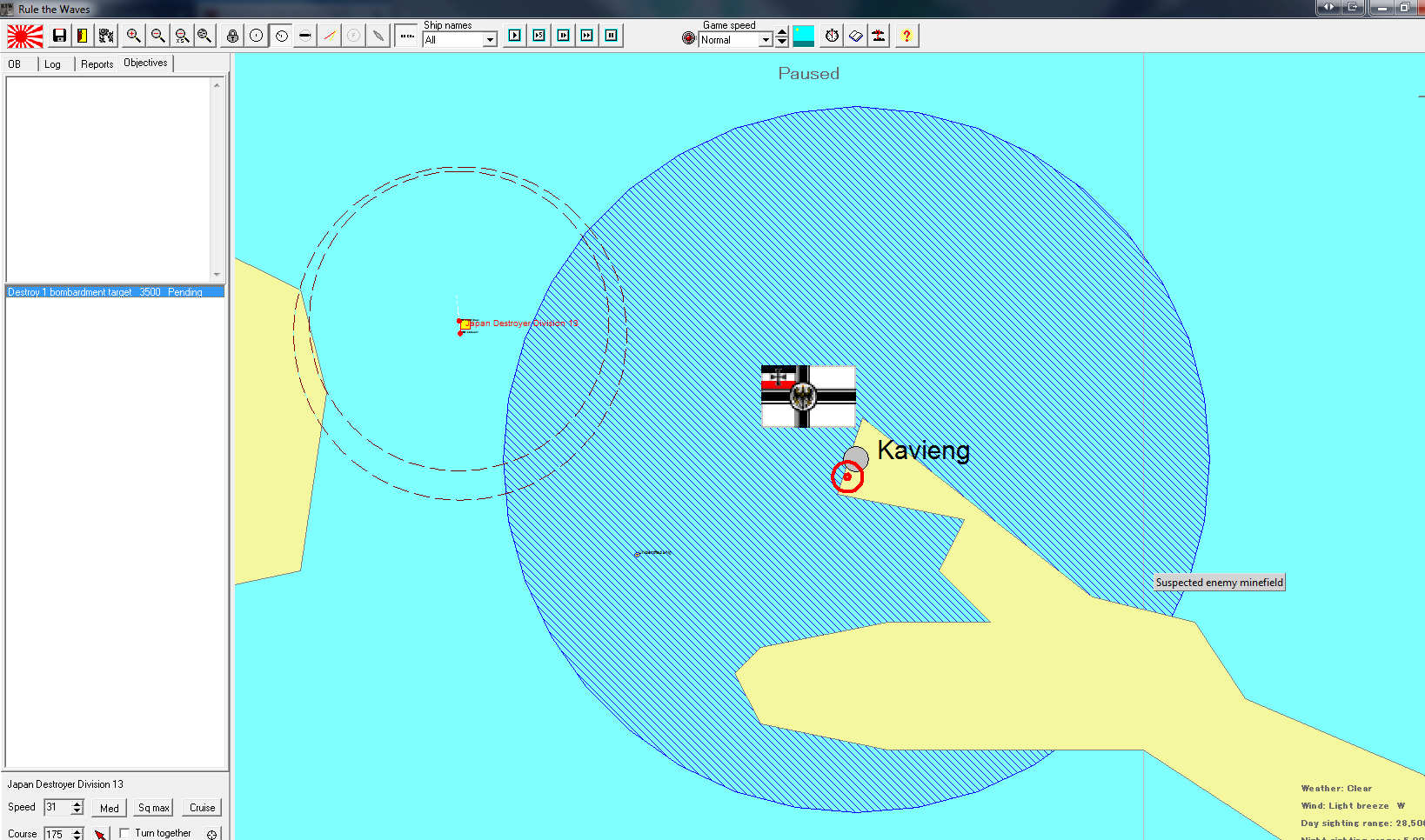
Task: Toggle the black bar circle button
Action: [305, 36]
